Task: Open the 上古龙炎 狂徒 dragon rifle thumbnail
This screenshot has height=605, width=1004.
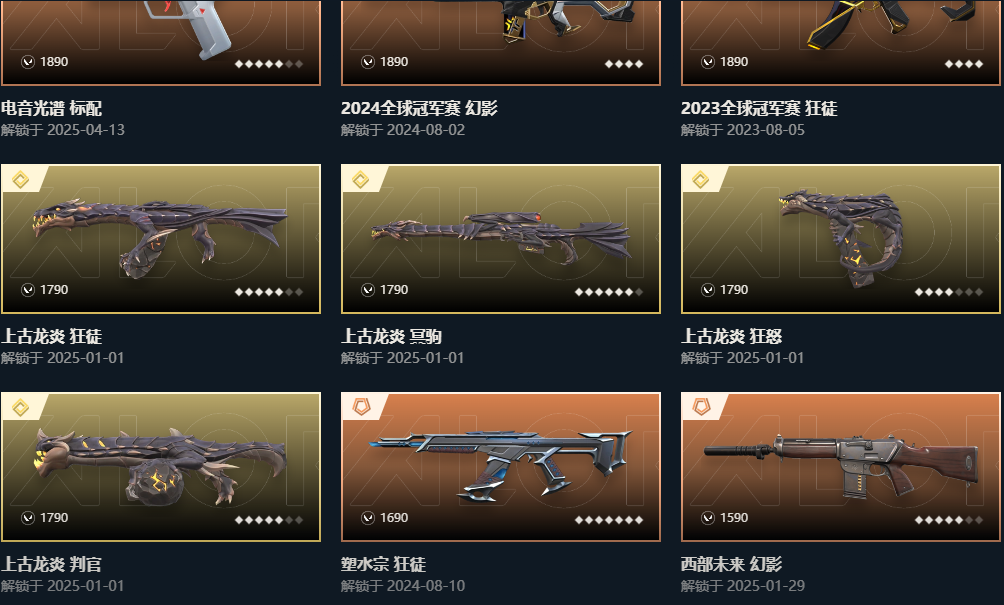Action: [x=161, y=239]
